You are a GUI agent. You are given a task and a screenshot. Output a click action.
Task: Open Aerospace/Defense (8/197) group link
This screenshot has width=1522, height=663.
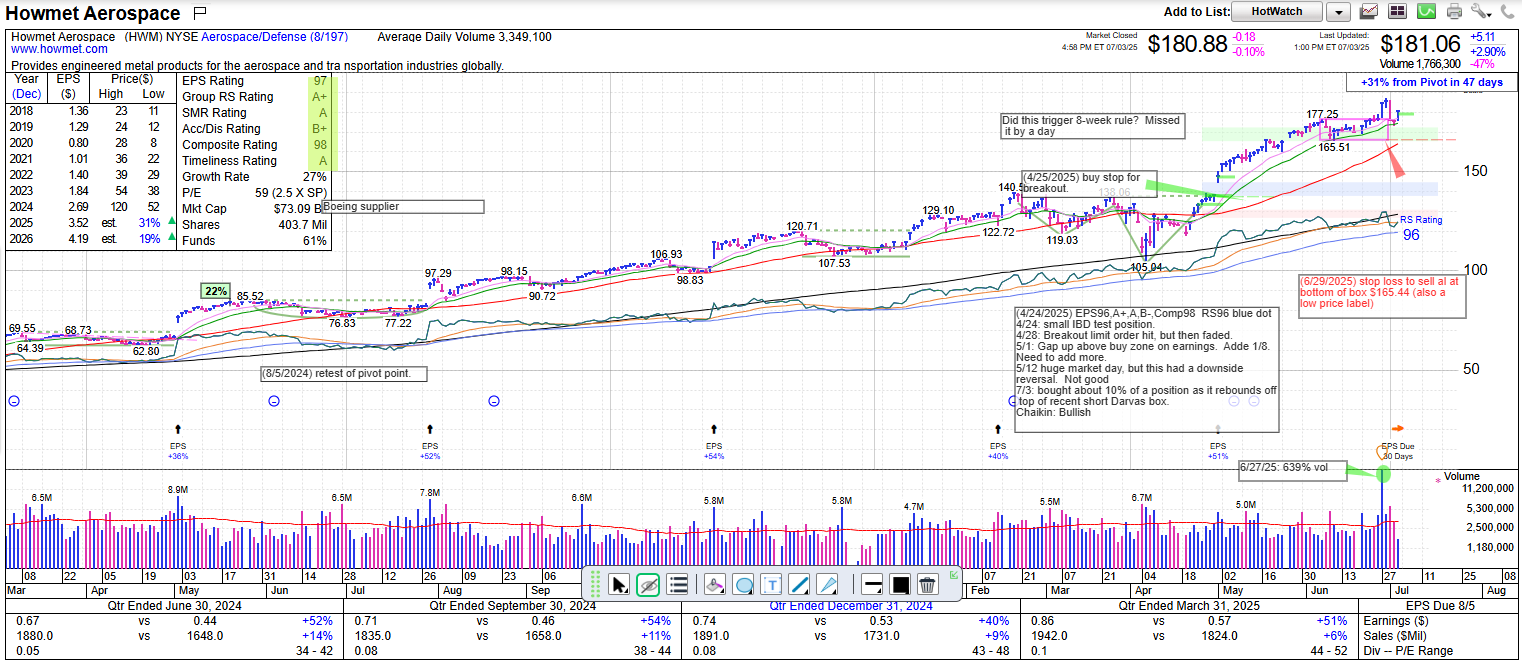[274, 37]
